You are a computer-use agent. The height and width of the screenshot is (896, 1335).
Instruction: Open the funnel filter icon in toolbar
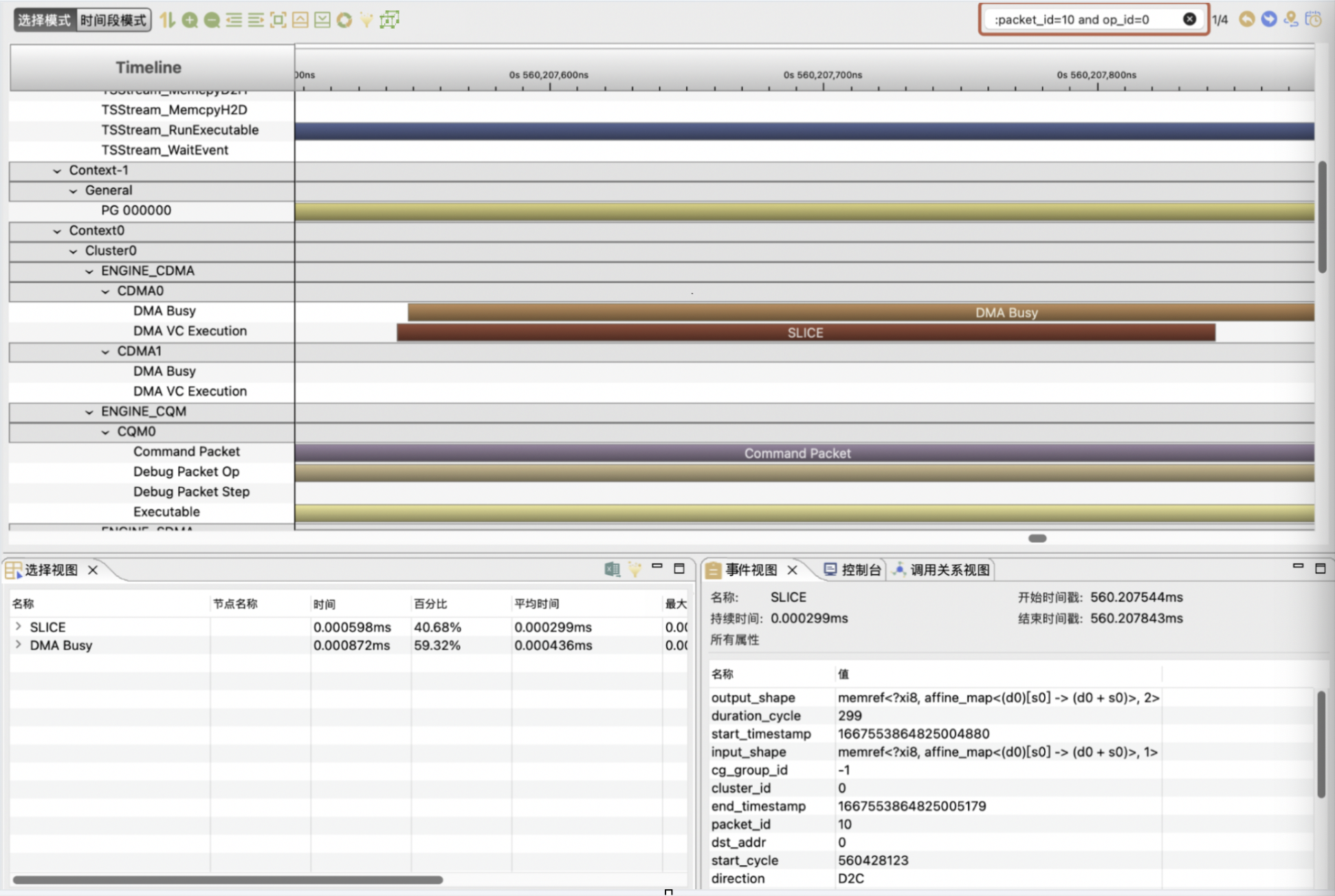click(366, 20)
